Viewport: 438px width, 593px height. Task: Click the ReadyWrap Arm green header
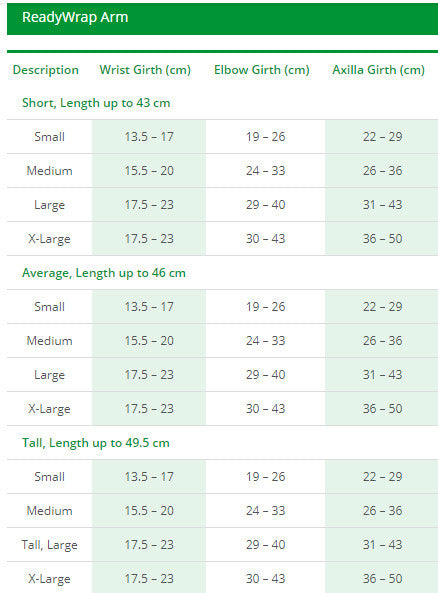click(222, 19)
